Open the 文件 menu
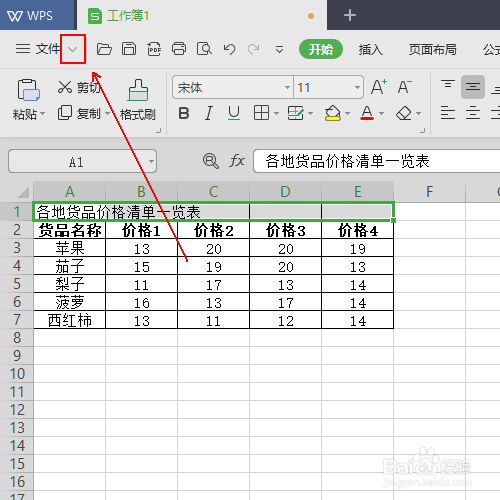 click(x=38, y=49)
